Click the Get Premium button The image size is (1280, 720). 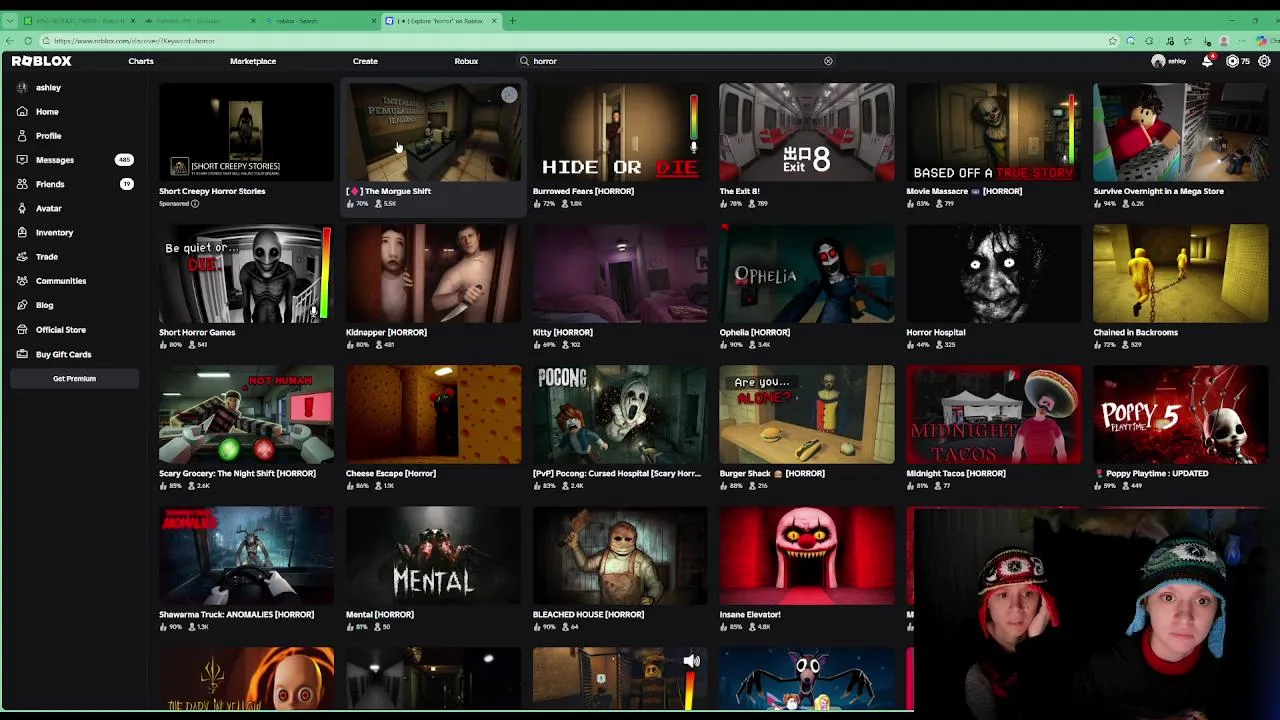[74, 379]
